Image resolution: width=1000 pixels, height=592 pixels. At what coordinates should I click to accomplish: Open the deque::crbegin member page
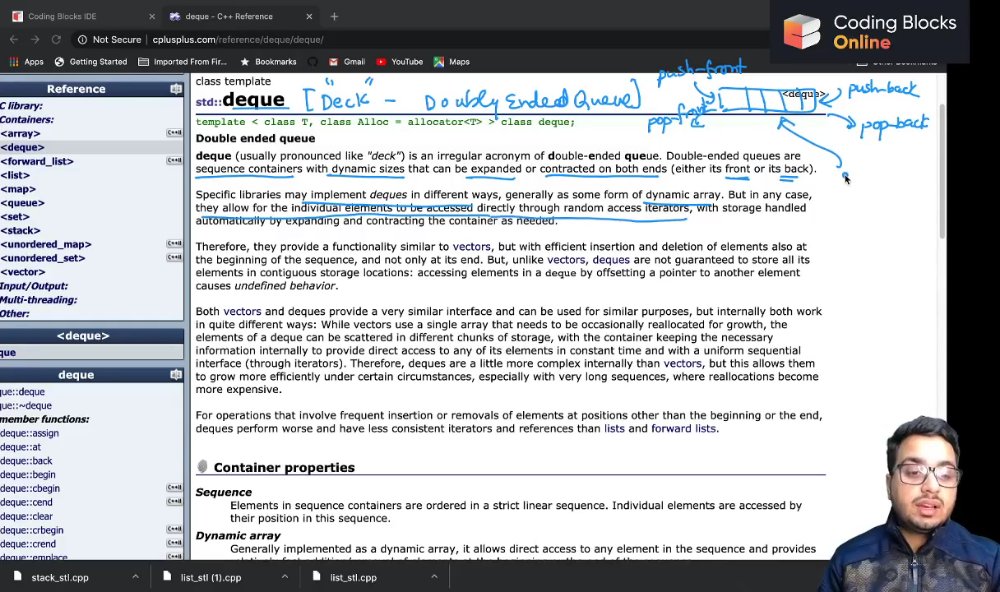tap(32, 530)
